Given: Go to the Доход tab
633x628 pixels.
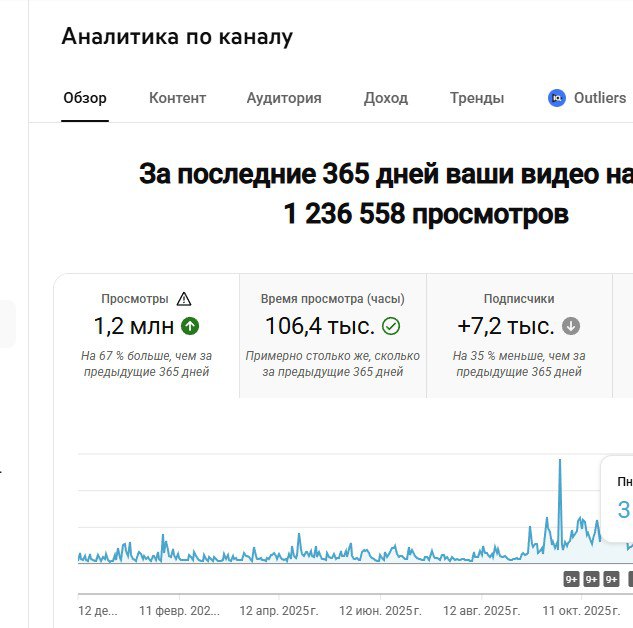Looking at the screenshot, I should pos(385,98).
